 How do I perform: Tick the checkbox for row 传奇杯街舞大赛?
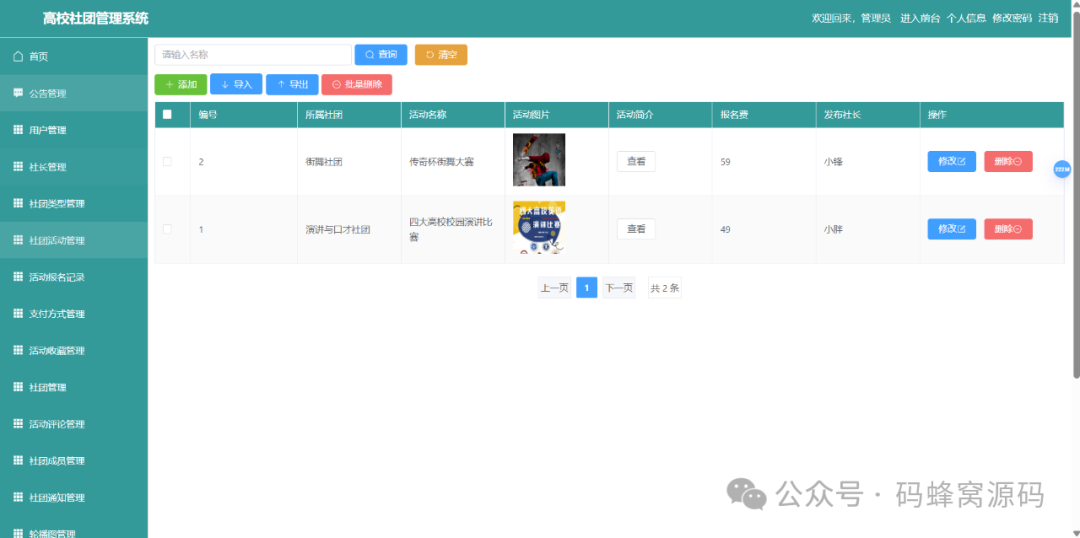pyautogui.click(x=167, y=161)
